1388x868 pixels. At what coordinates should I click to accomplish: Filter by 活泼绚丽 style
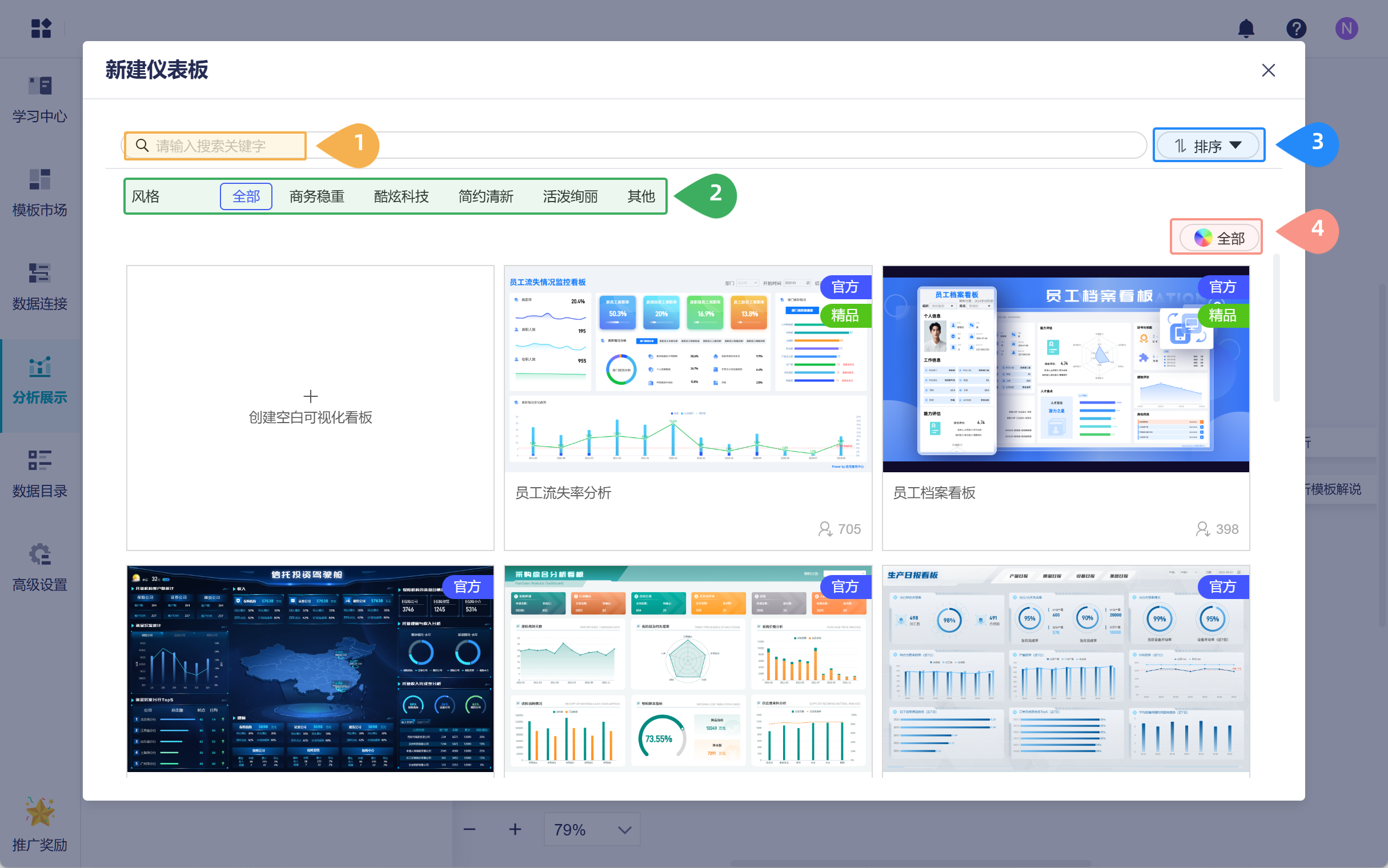(570, 196)
